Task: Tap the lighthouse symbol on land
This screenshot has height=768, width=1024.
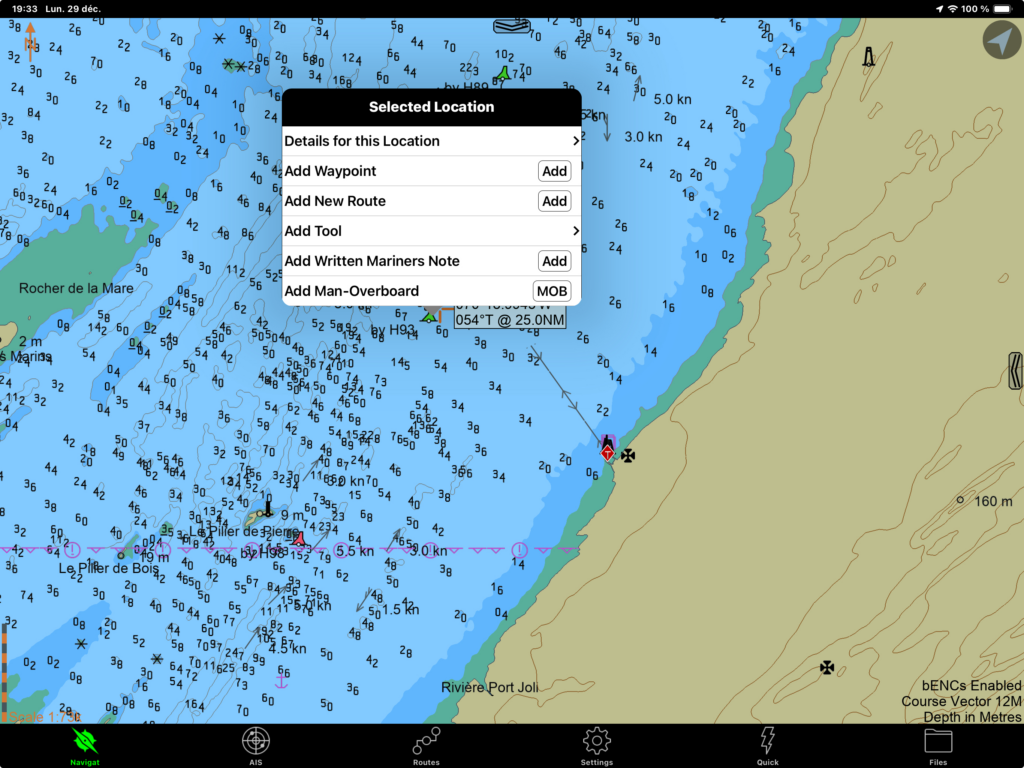Action: point(869,57)
